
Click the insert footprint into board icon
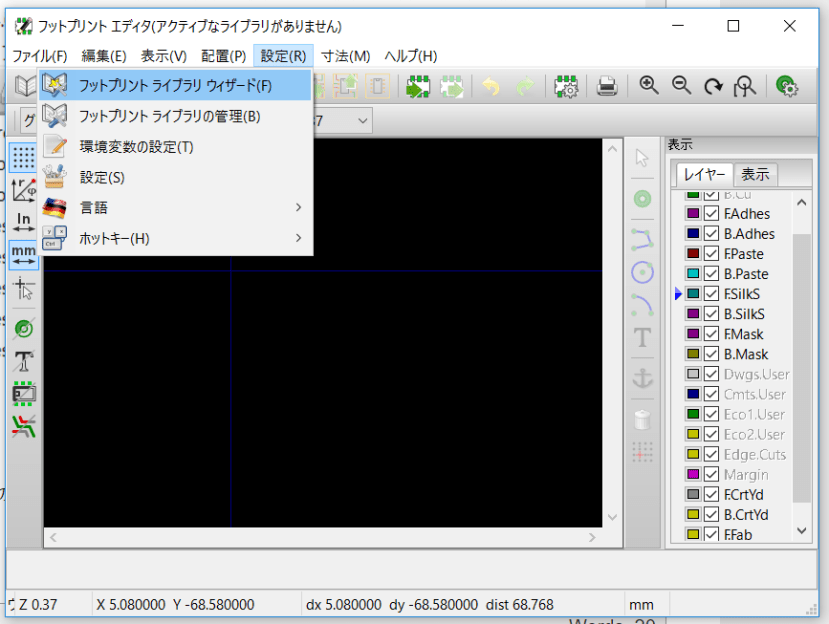[452, 86]
